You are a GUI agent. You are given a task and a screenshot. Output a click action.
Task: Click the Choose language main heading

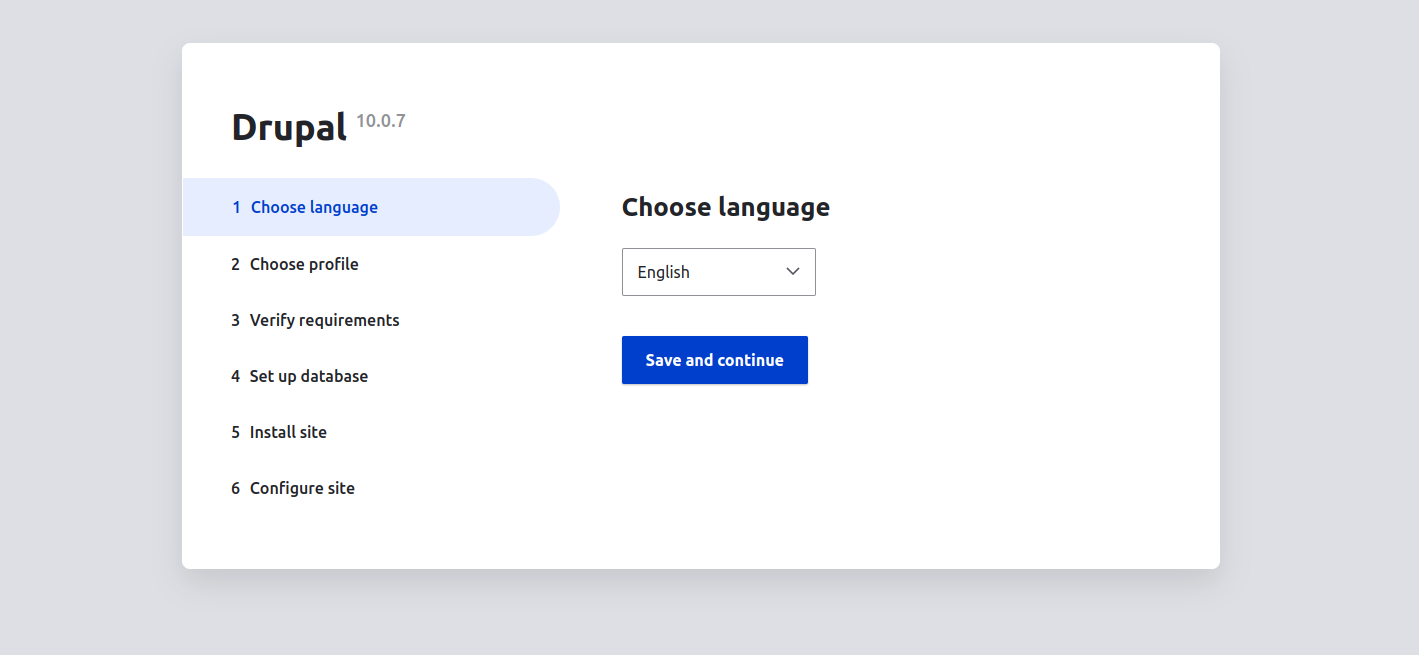(725, 207)
